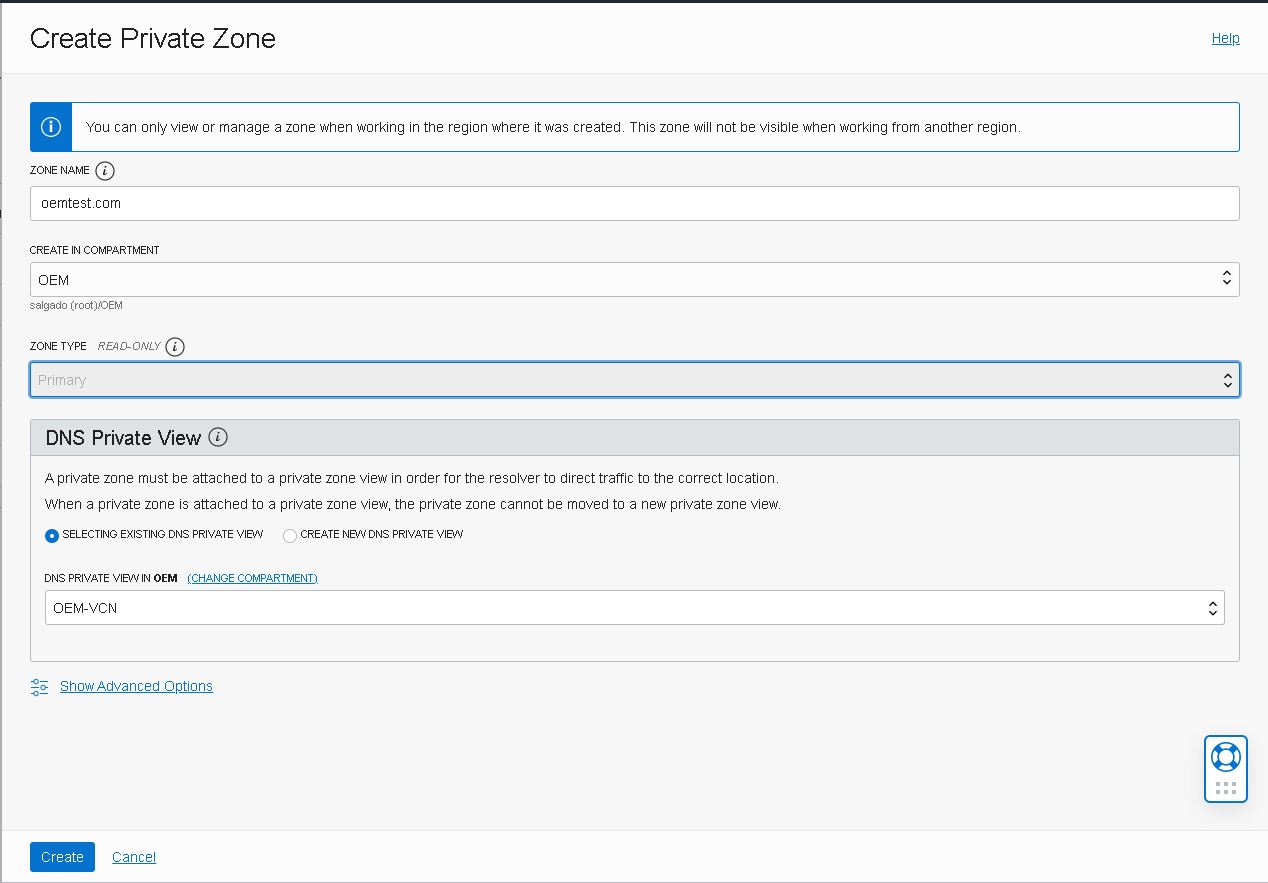Cancel zone creation
The height and width of the screenshot is (883, 1268).
[133, 857]
